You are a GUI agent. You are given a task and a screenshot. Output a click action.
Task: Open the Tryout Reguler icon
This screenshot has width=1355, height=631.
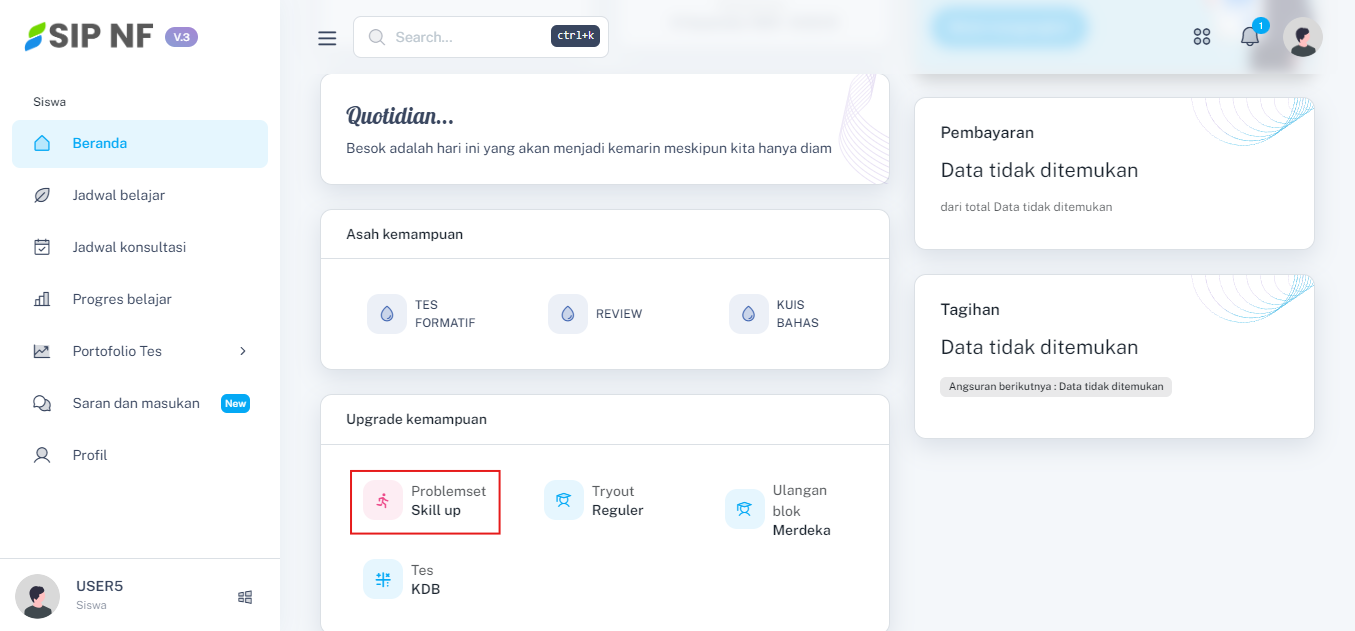coord(564,500)
